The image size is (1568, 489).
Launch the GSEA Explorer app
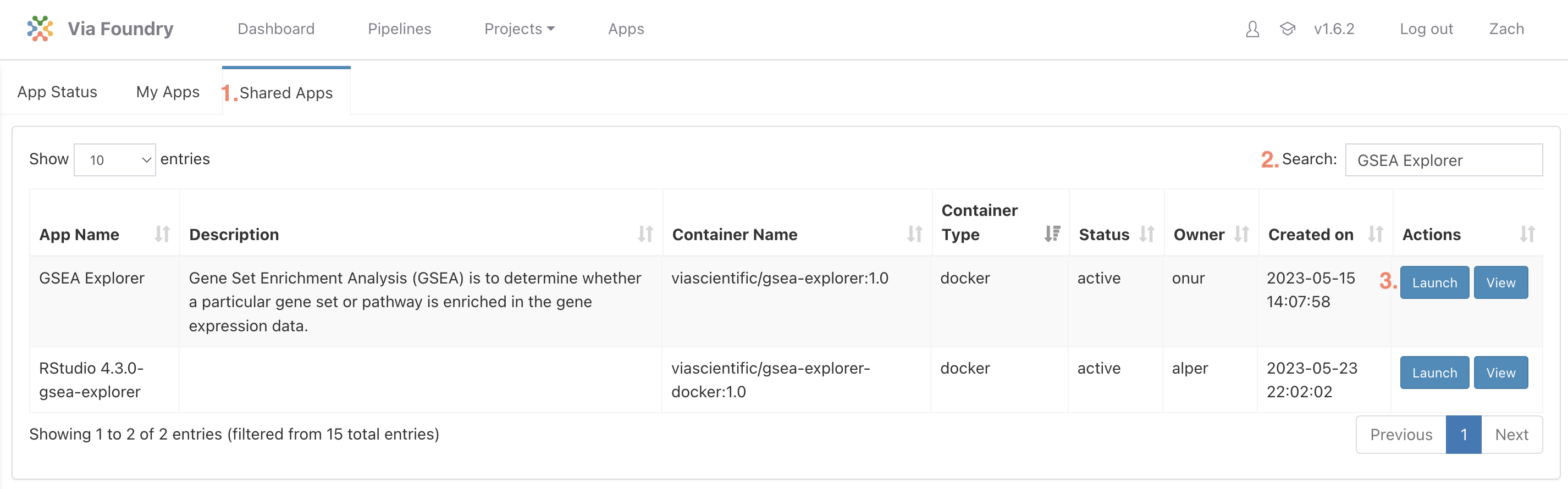pyautogui.click(x=1434, y=283)
